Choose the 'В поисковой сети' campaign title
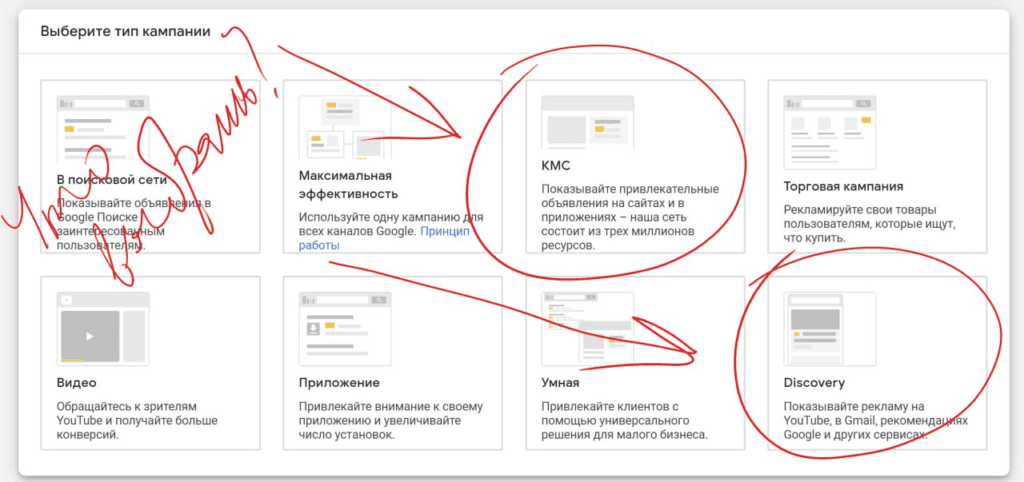The height and width of the screenshot is (482, 1024). pyautogui.click(x=112, y=180)
